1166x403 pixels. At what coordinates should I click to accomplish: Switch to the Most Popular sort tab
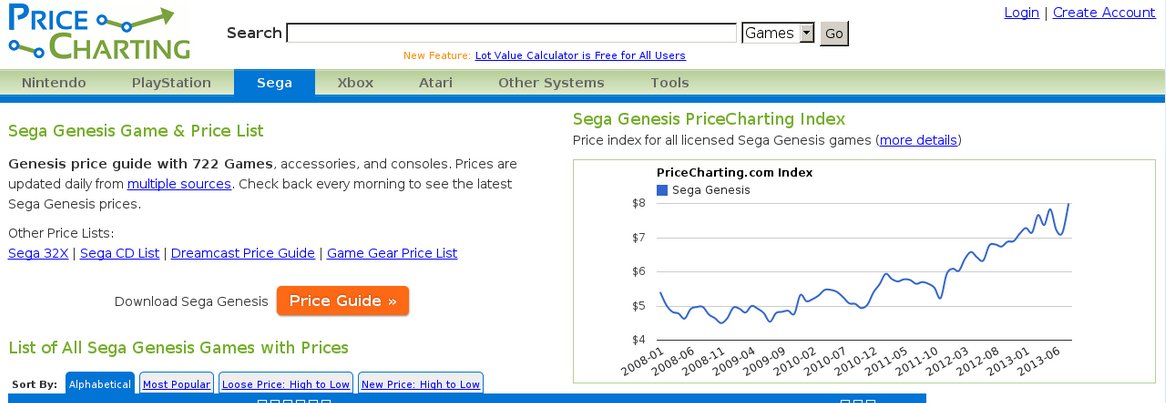click(x=176, y=384)
